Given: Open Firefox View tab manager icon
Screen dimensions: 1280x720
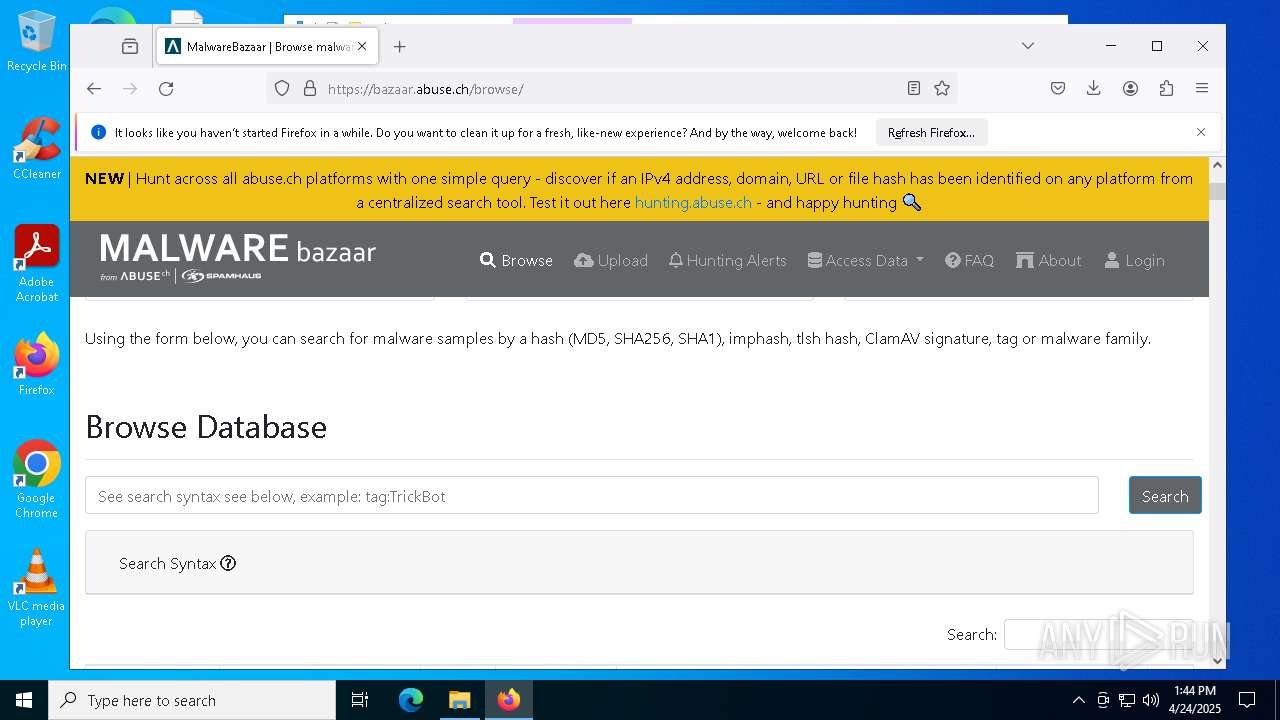Looking at the screenshot, I should tap(130, 46).
